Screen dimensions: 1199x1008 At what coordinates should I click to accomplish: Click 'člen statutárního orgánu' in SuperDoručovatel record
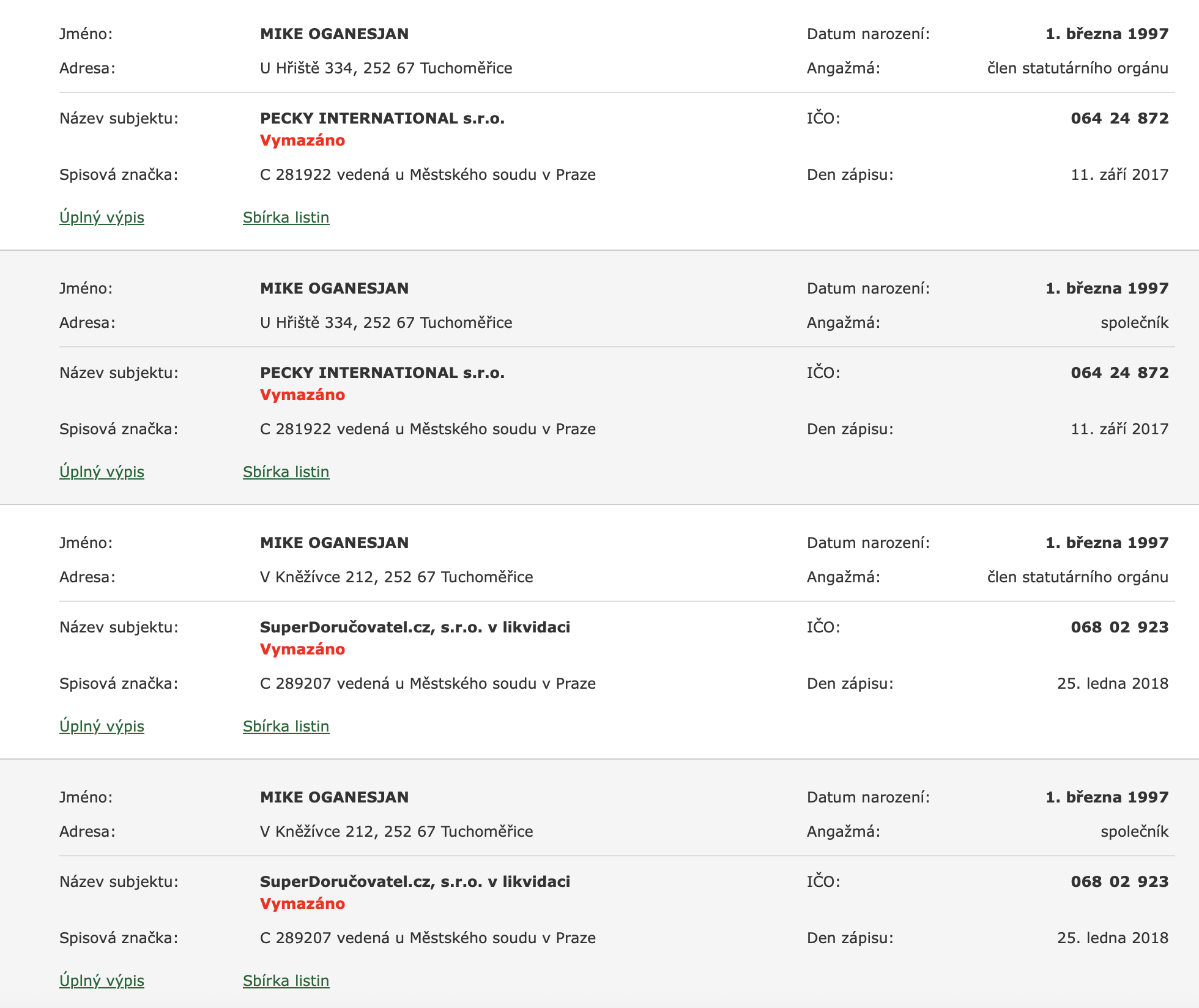tap(1078, 577)
